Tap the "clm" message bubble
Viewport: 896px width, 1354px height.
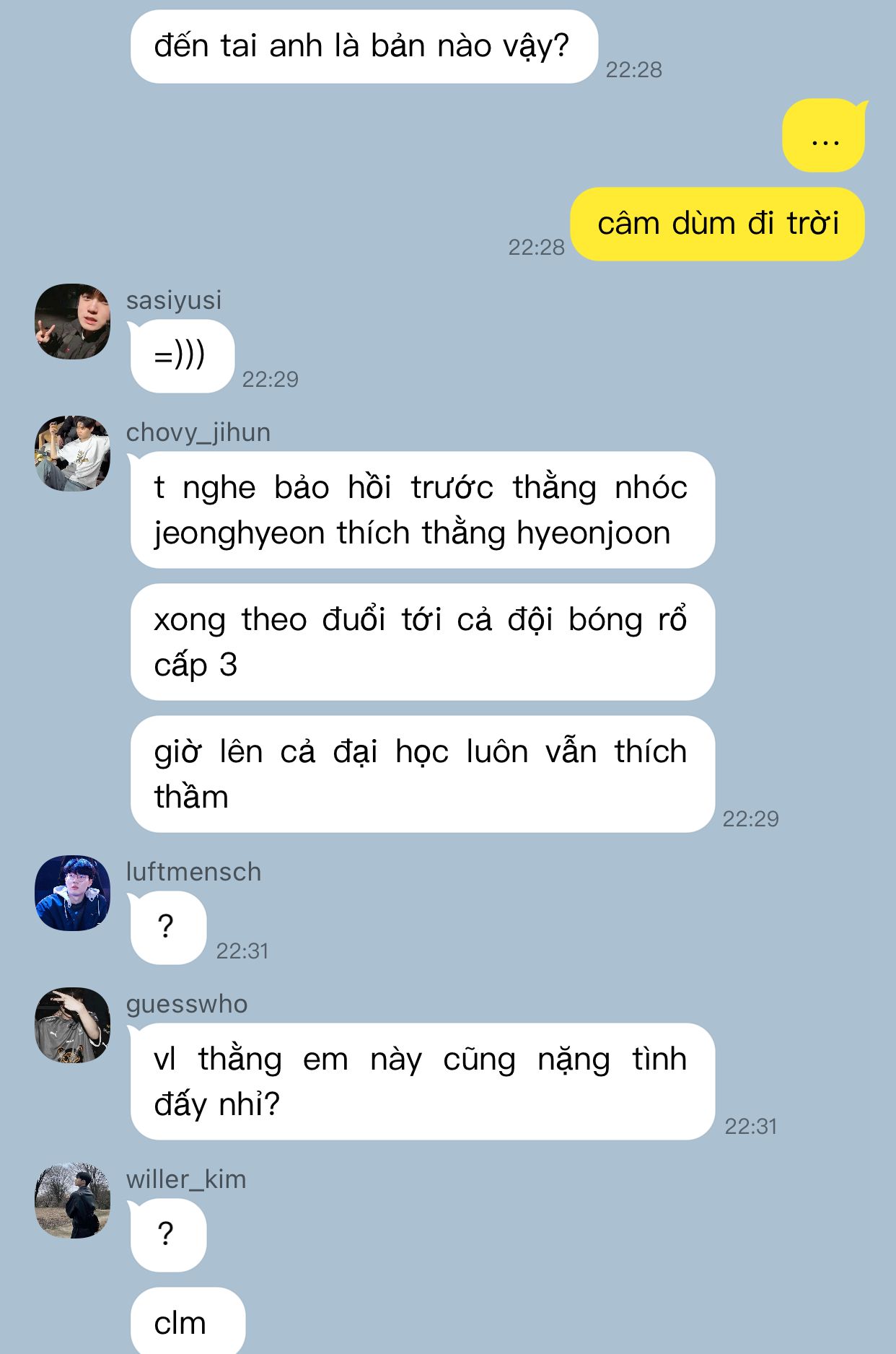pos(188,1322)
